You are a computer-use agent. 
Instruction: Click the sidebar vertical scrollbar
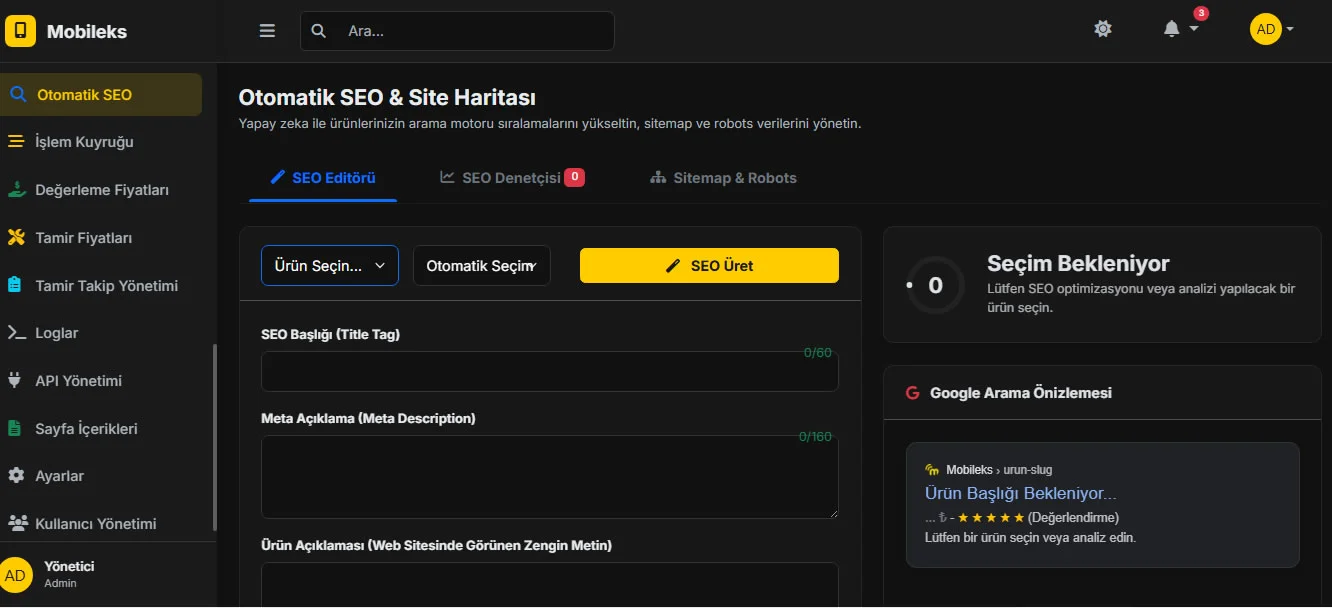coord(214,437)
